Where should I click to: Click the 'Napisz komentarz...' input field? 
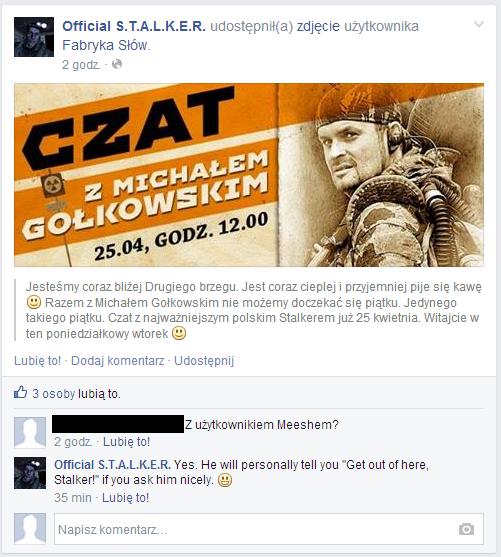269,529
